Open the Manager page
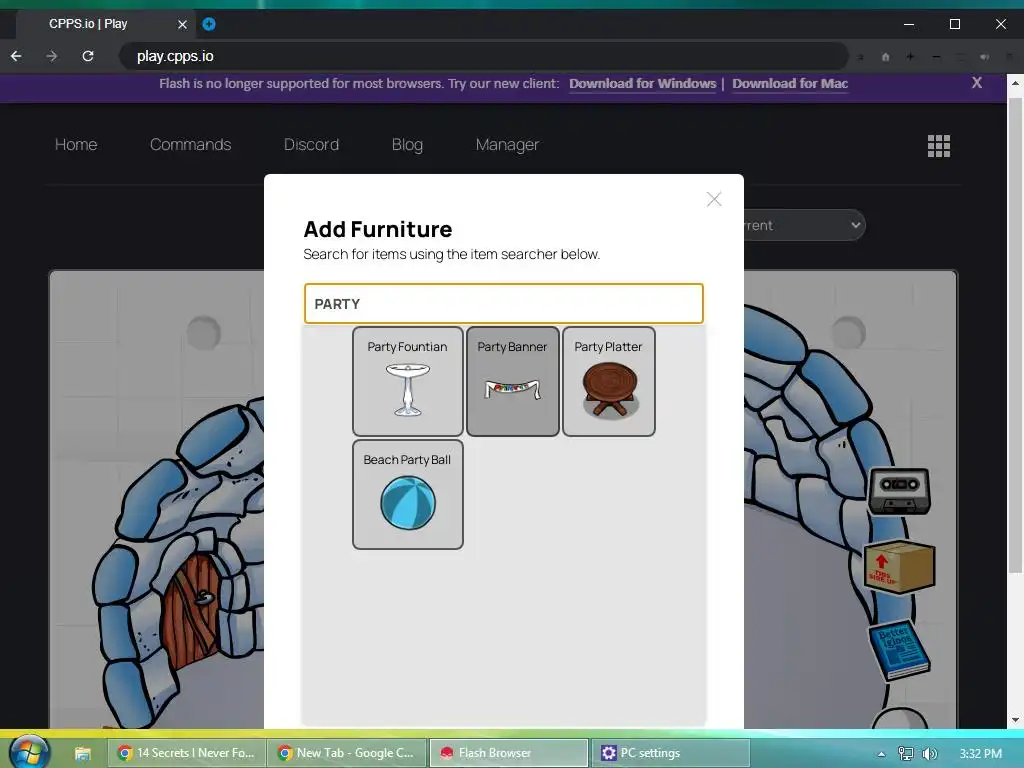Image resolution: width=1024 pixels, height=768 pixels. pos(507,144)
